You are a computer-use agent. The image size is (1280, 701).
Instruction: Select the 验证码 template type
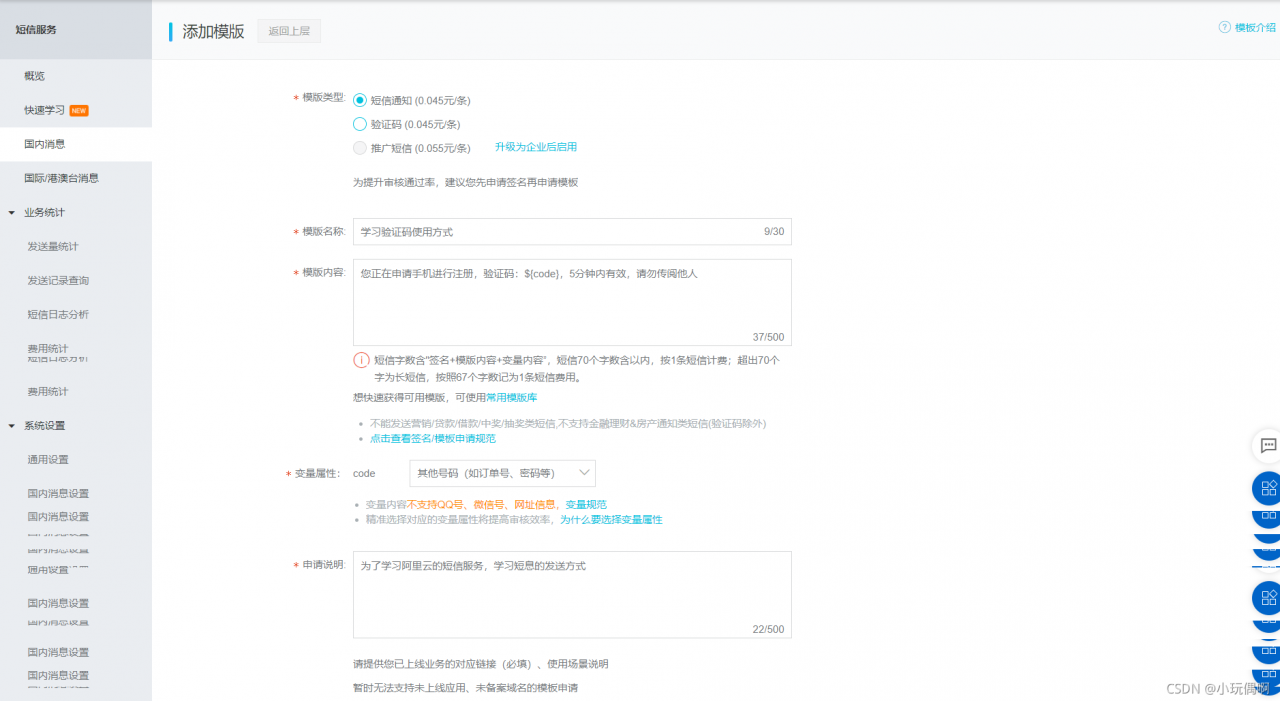pyautogui.click(x=360, y=124)
